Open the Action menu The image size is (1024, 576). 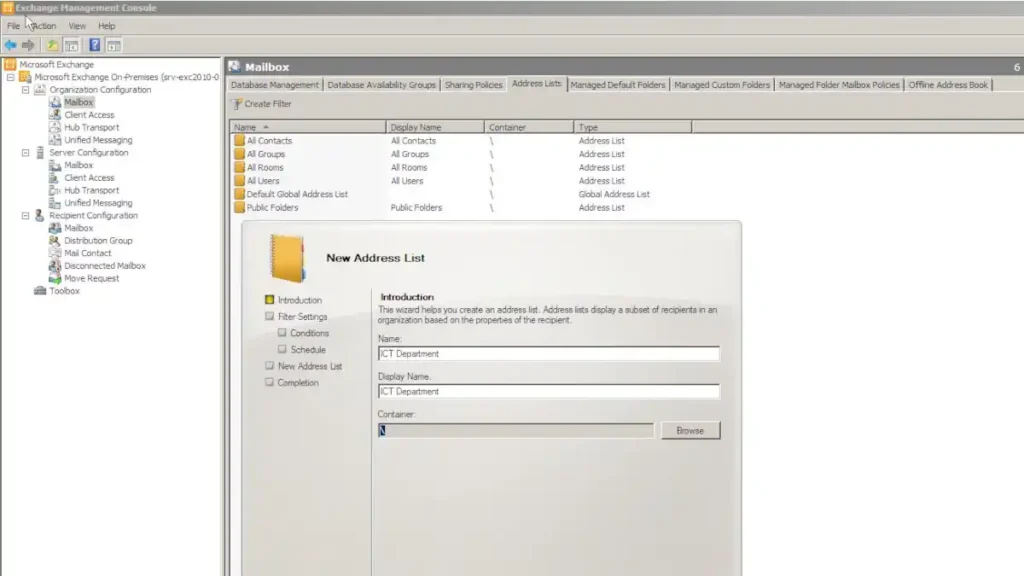[44, 26]
